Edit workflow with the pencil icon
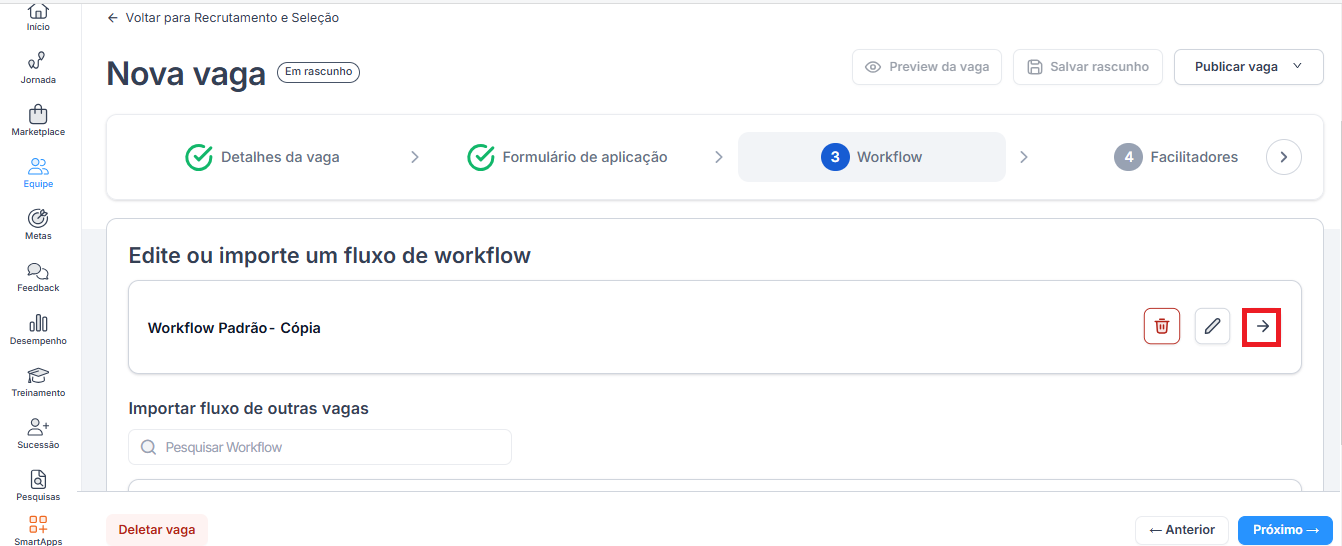This screenshot has height=546, width=1342. (x=1212, y=326)
